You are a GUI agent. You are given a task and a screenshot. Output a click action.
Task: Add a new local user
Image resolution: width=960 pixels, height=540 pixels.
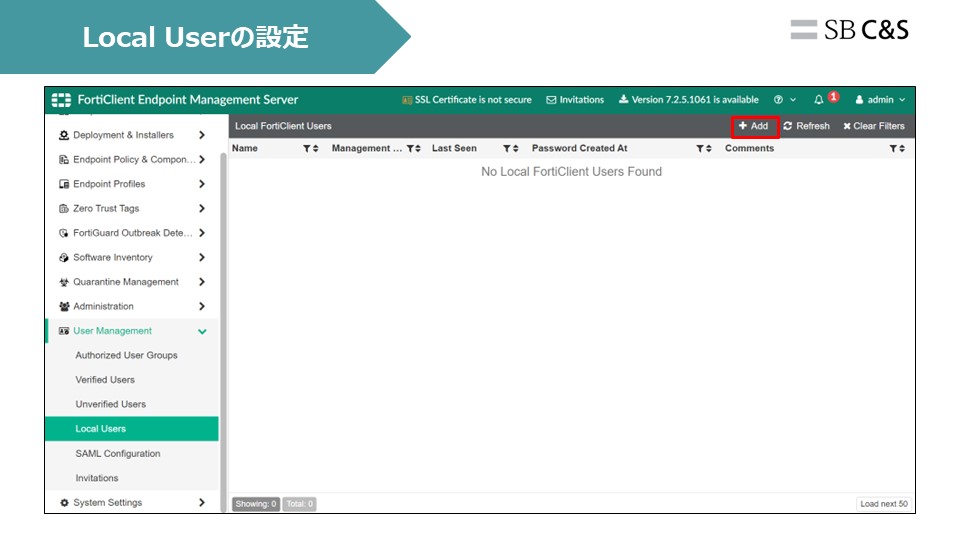tap(755, 126)
